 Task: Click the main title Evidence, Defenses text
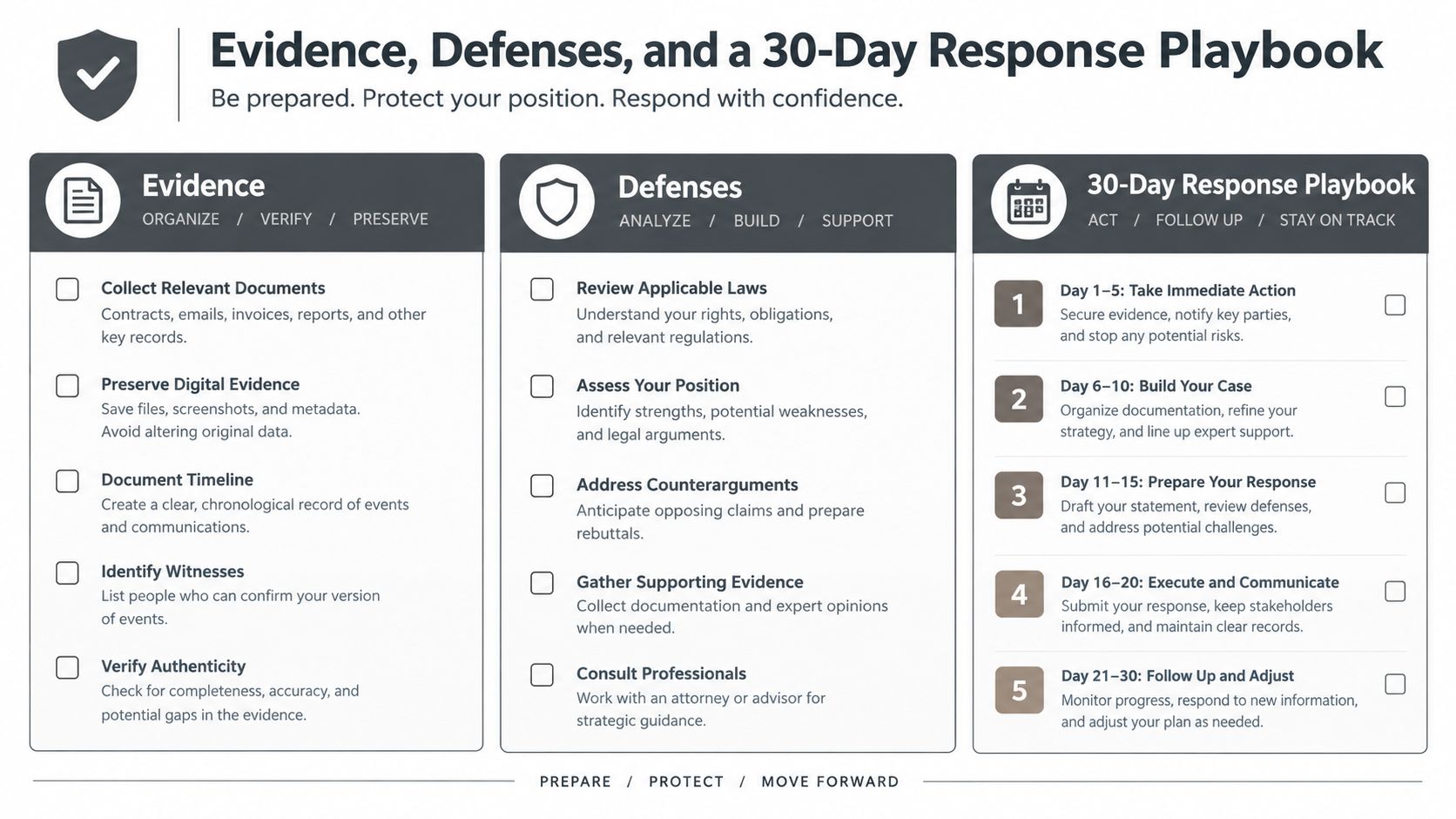point(796,51)
